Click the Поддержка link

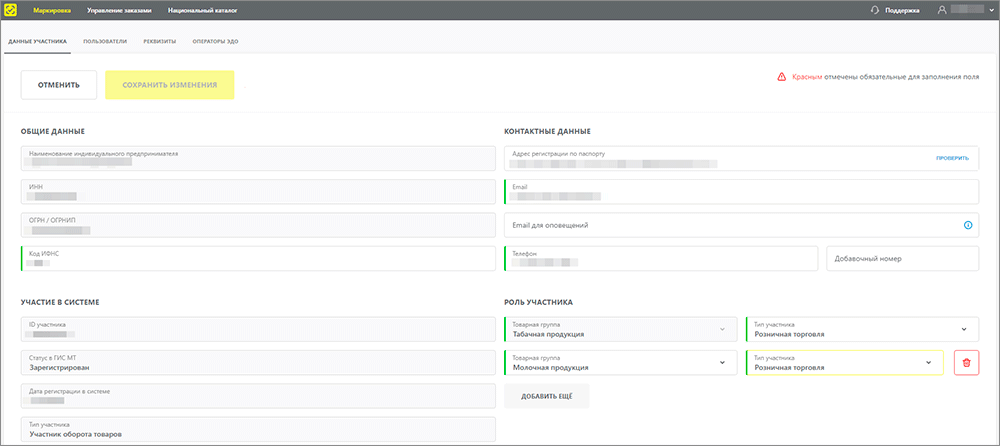pyautogui.click(x=902, y=11)
